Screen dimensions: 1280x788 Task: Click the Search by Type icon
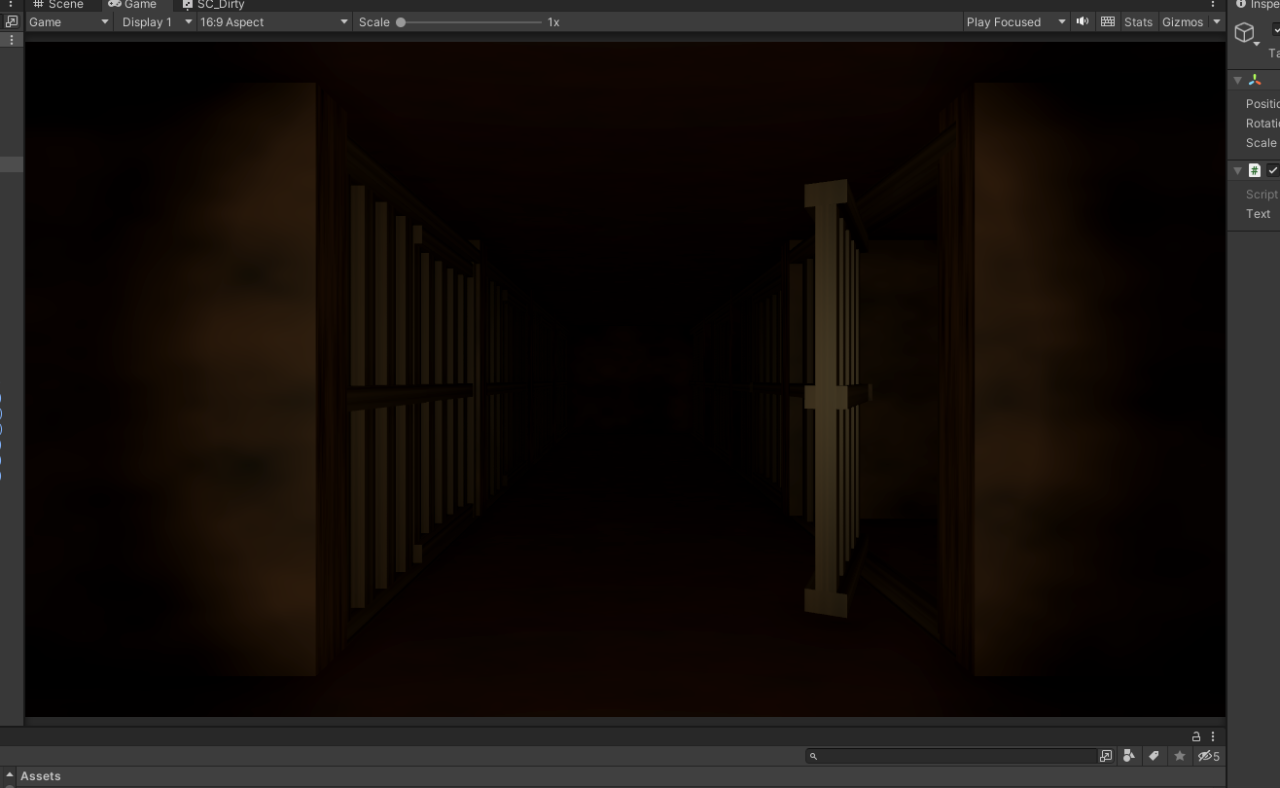[x=1129, y=756]
